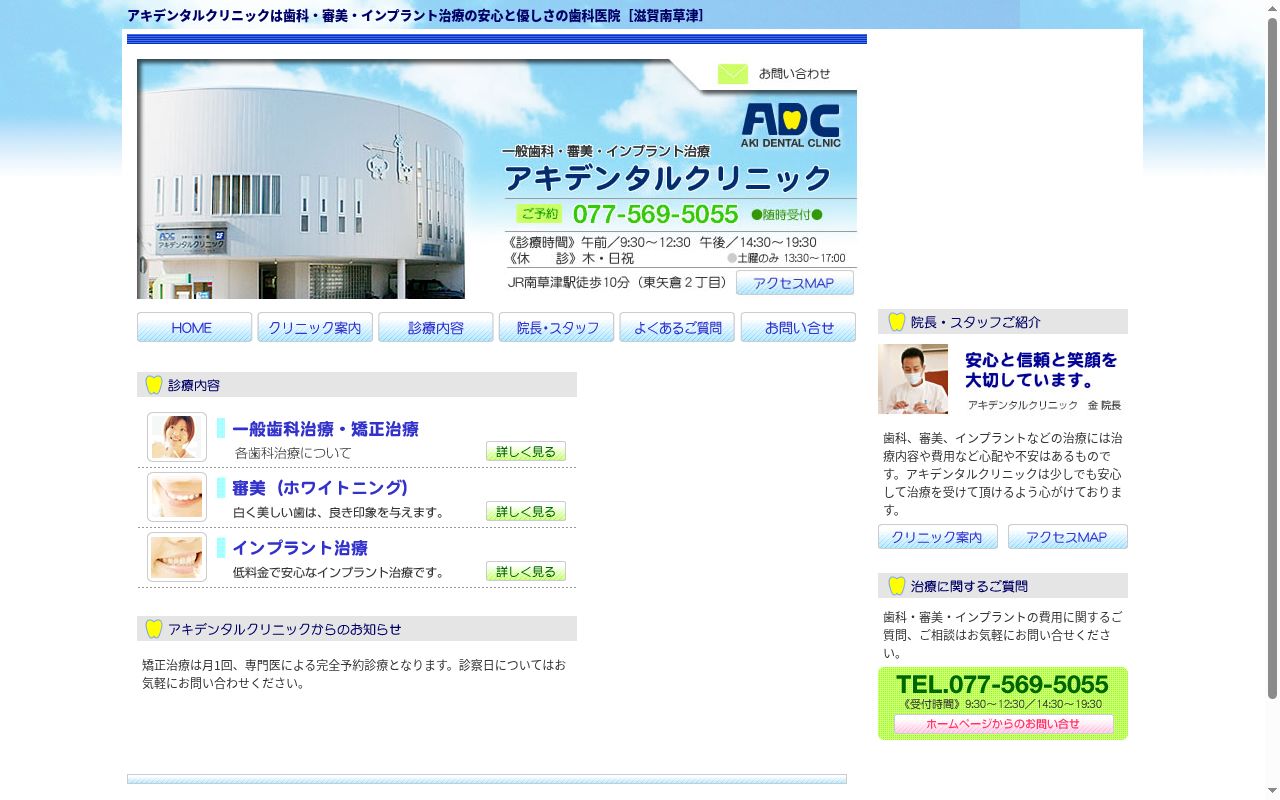Click 詳しく見る for インプラント治療
Image resolution: width=1280 pixels, height=800 pixels.
pos(526,571)
